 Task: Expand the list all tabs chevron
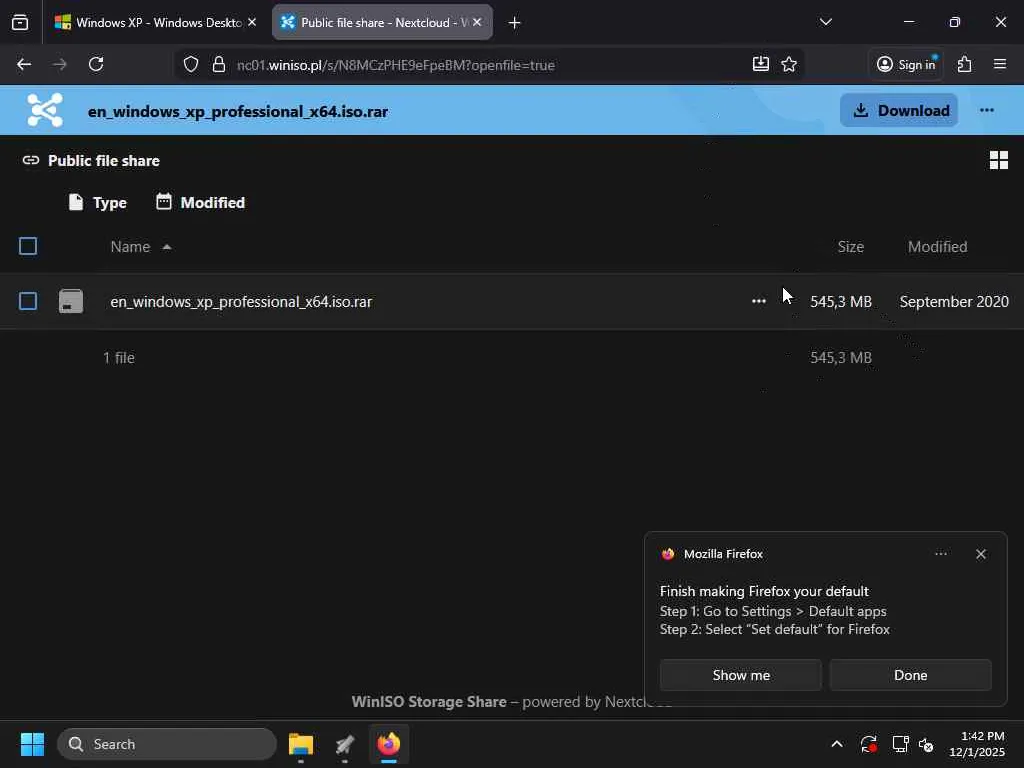[825, 22]
